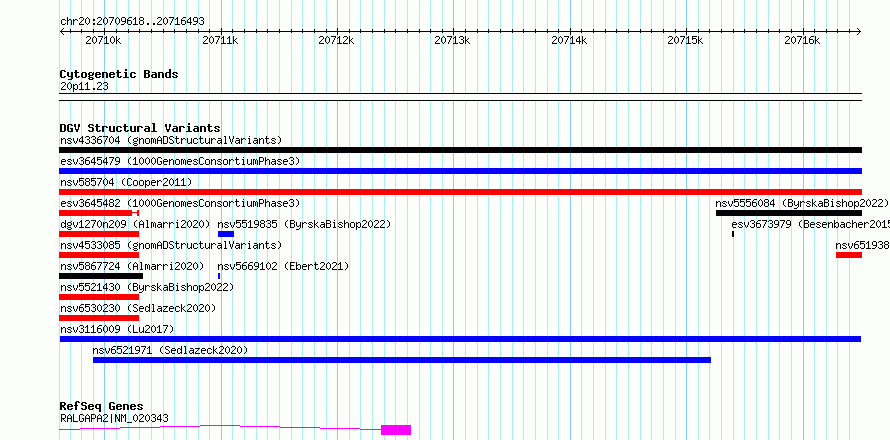Screen dimensions: 890x440
Task: Click the 20716k ruler position
Action: (803, 41)
